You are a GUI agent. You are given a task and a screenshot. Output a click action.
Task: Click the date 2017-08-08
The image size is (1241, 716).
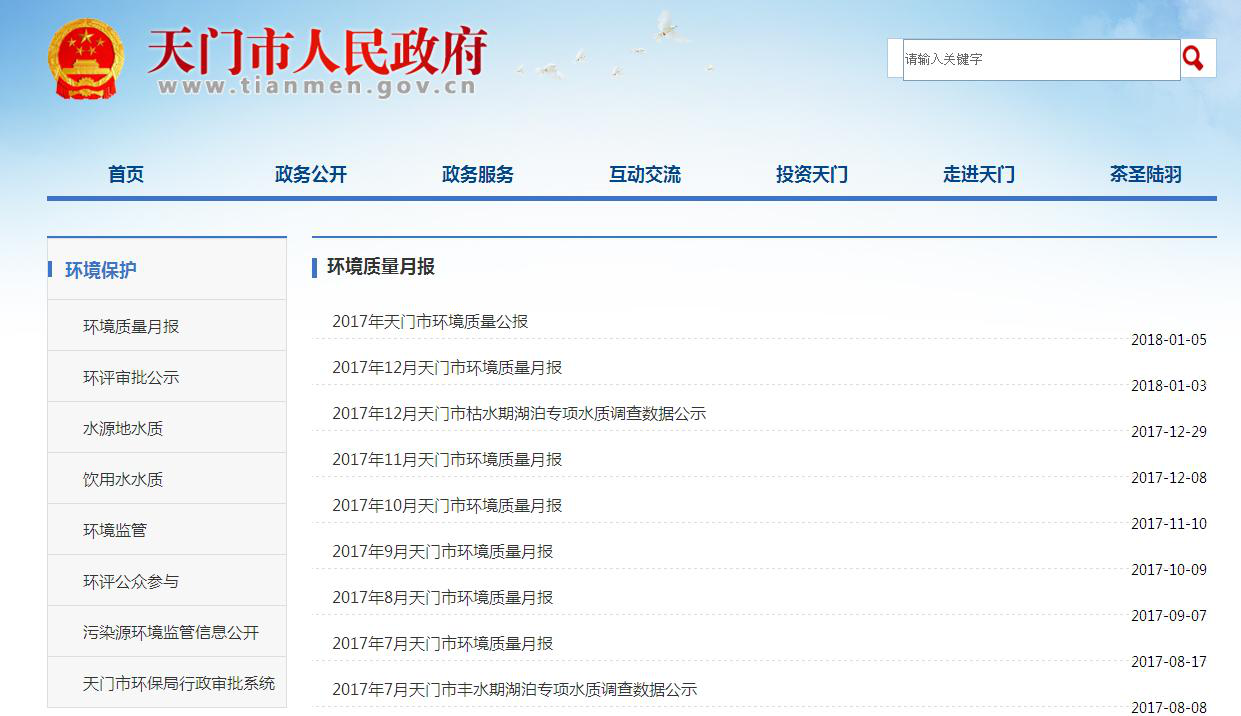(1169, 708)
